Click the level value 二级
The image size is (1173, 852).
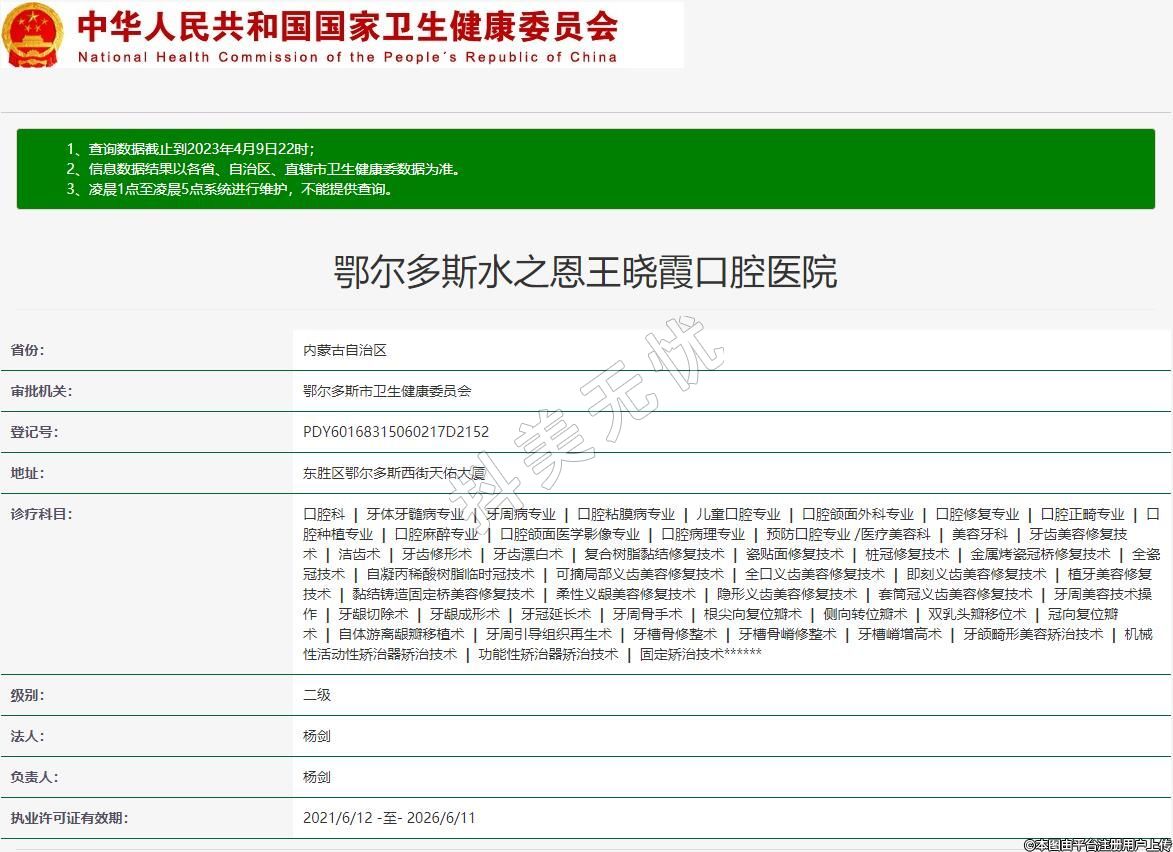pyautogui.click(x=317, y=695)
